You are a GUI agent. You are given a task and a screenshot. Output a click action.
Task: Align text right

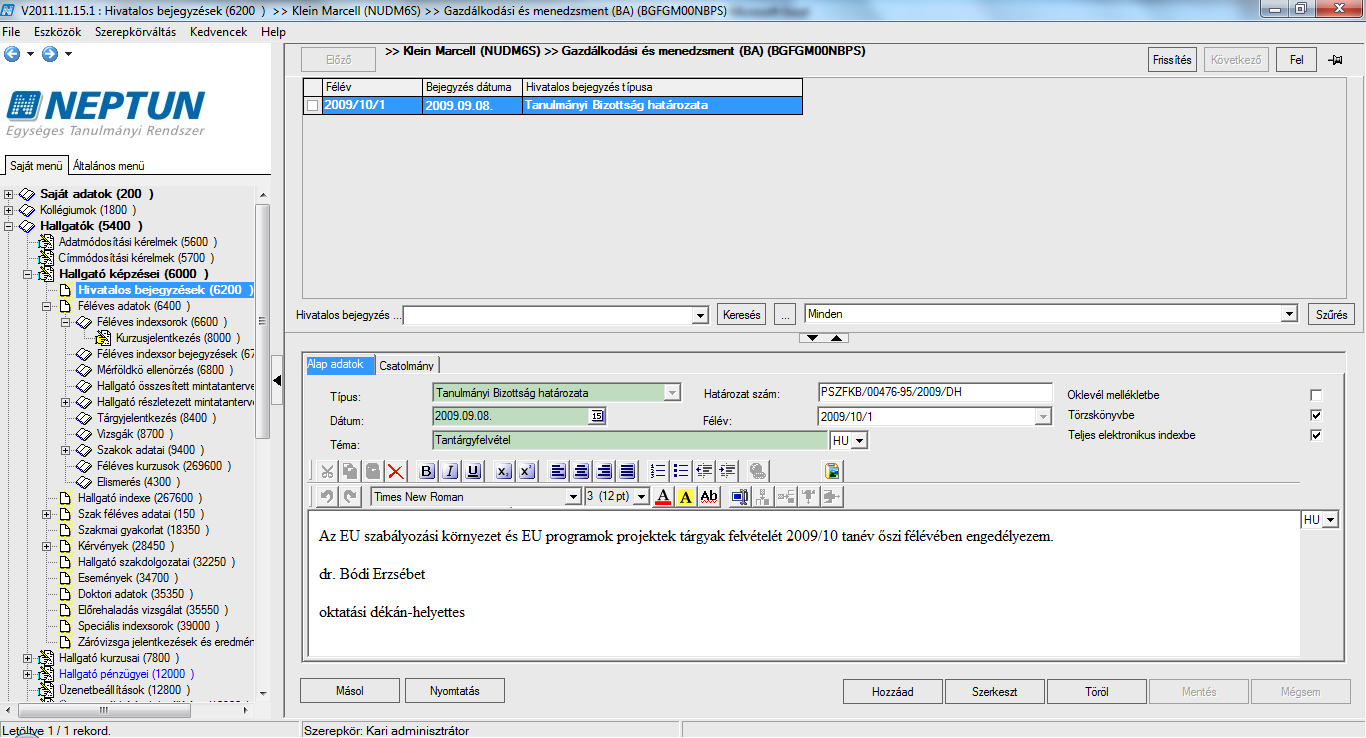604,471
